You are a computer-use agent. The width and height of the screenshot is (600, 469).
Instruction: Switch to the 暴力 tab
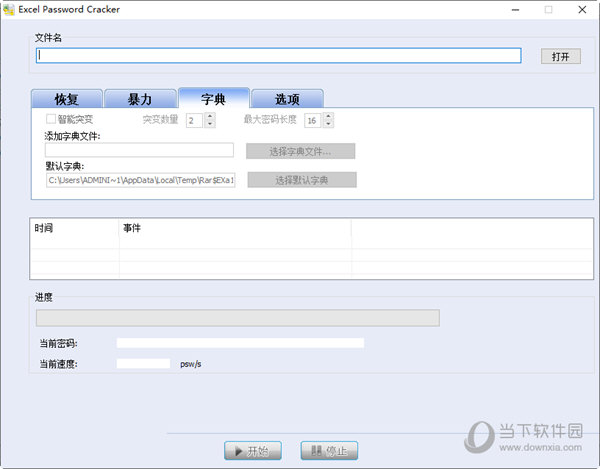point(140,99)
